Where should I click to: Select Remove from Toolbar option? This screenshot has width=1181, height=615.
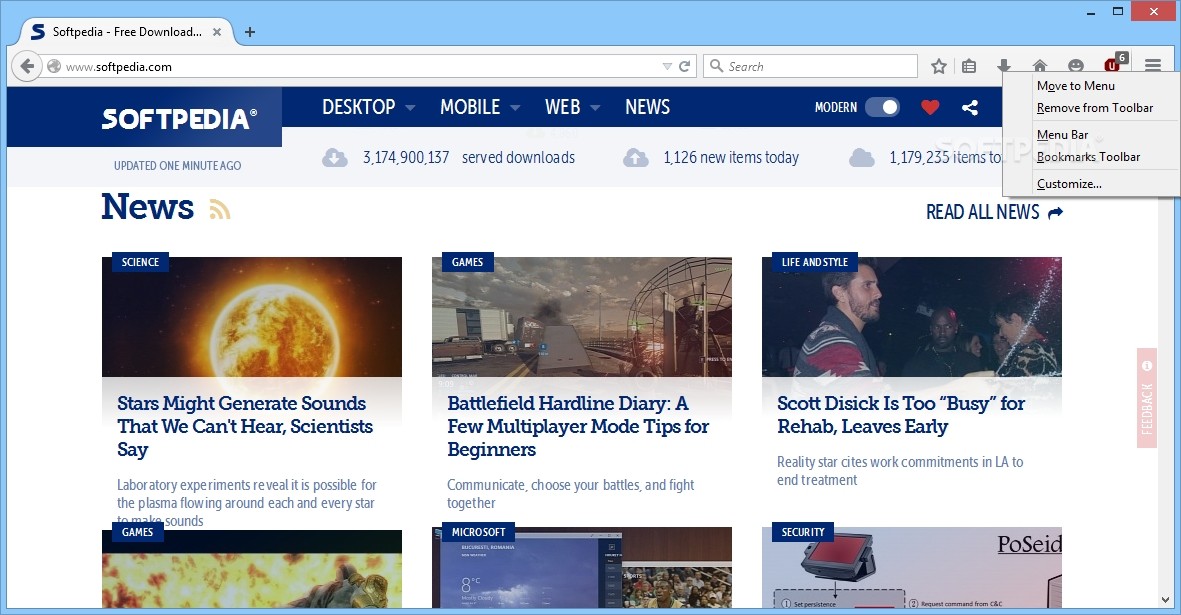(1094, 108)
